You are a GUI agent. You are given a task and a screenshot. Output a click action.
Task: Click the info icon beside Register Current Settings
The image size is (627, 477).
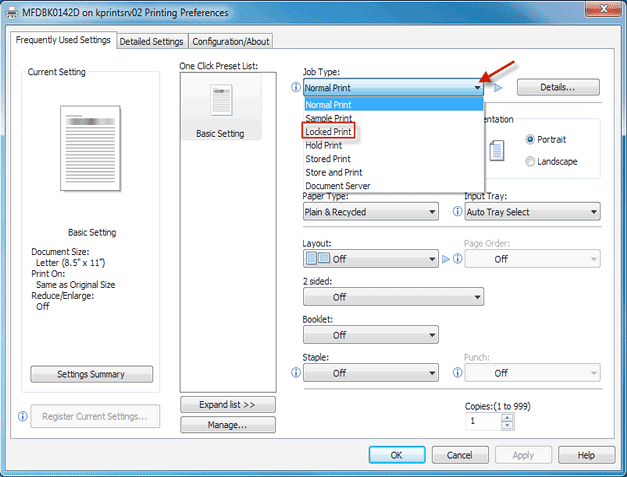coord(22,416)
